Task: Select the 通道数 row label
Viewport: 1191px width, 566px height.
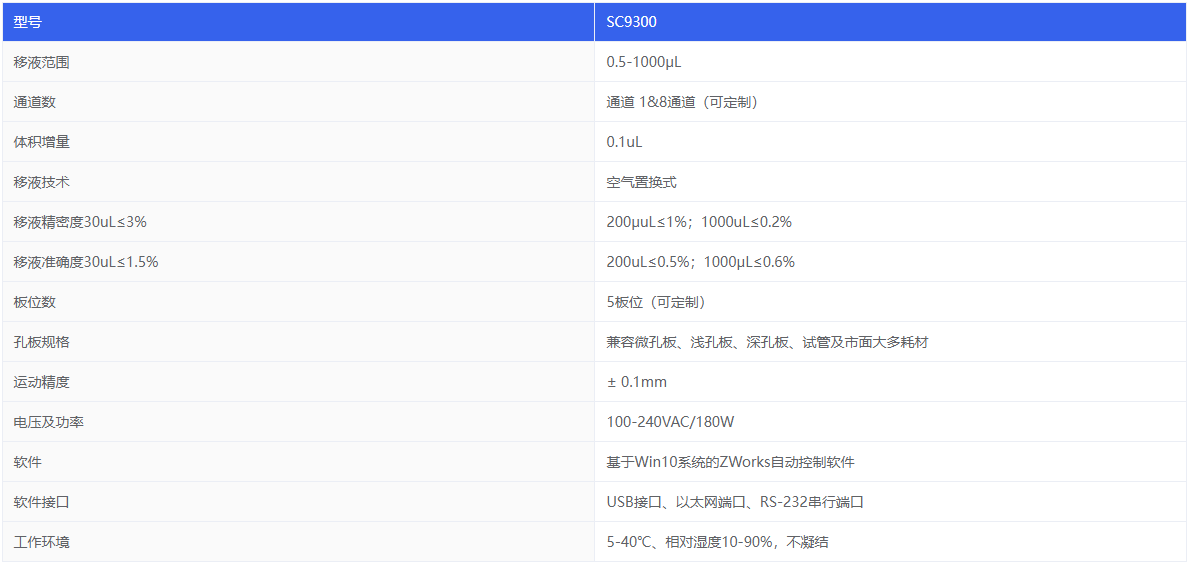Action: [35, 102]
